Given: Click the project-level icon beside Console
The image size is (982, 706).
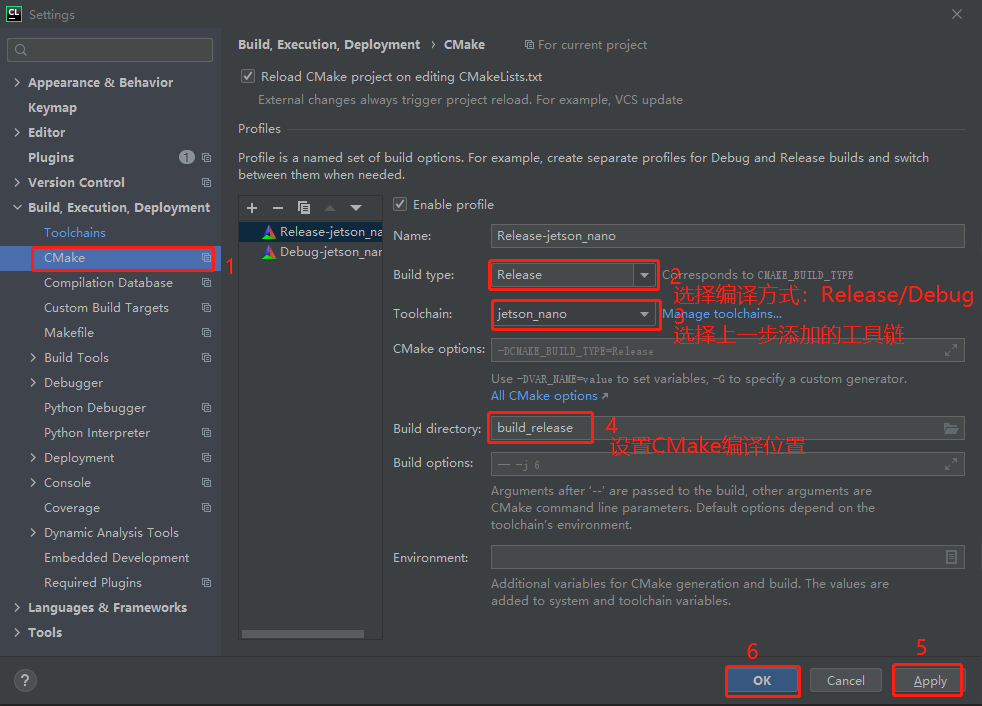Looking at the screenshot, I should tap(206, 483).
